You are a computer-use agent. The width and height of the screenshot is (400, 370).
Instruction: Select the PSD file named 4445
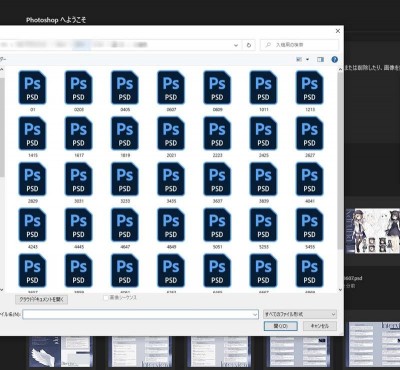[79, 228]
